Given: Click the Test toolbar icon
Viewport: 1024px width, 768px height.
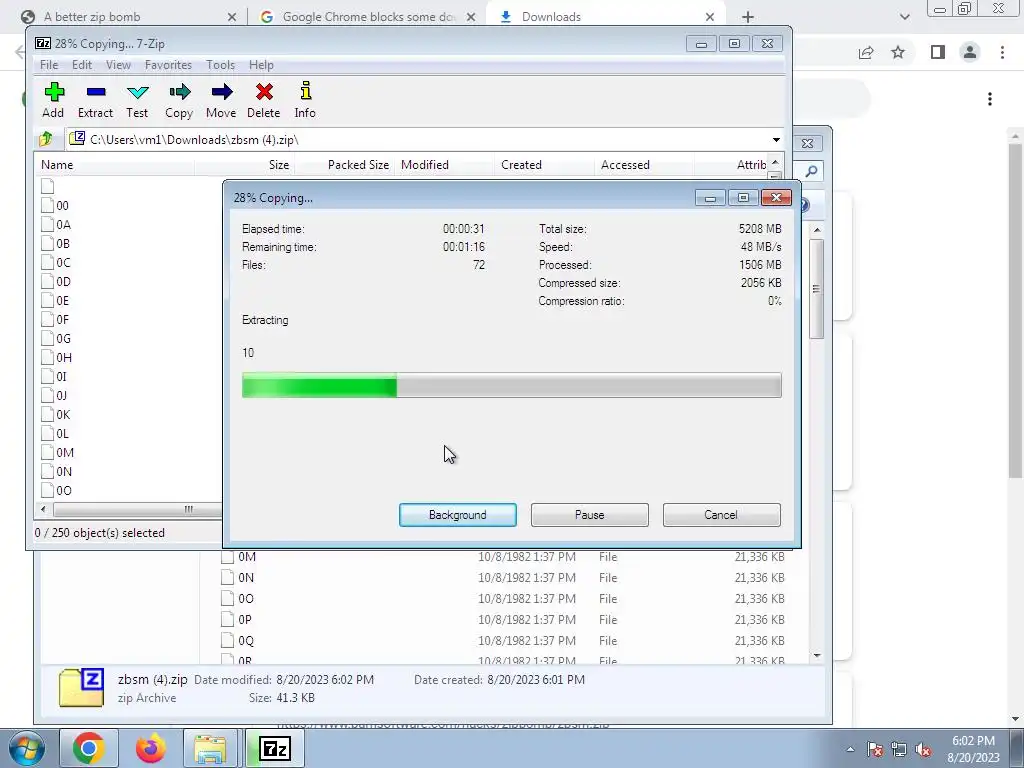Looking at the screenshot, I should coord(137,100).
